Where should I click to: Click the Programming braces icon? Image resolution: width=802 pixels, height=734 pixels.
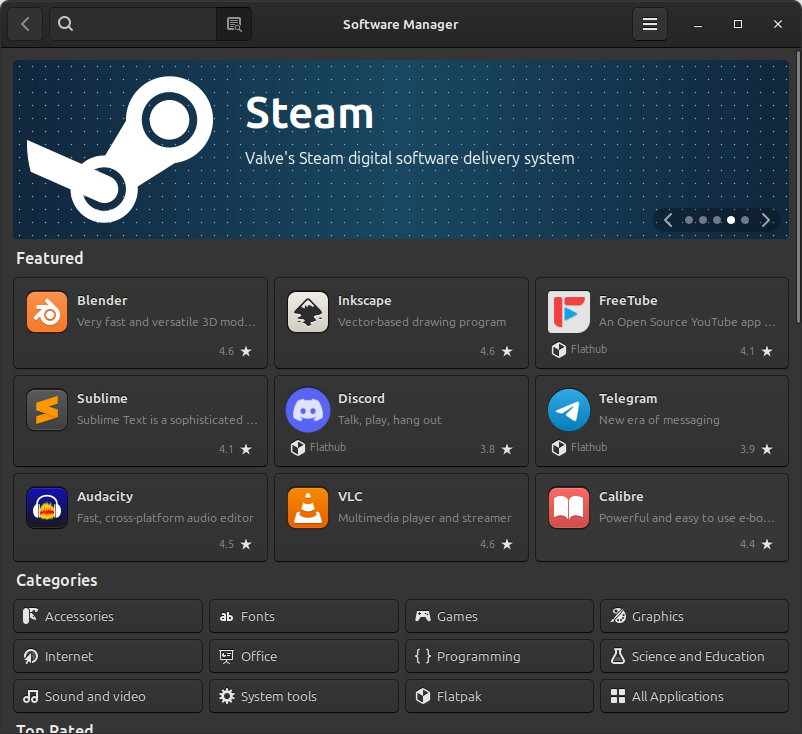[423, 656]
